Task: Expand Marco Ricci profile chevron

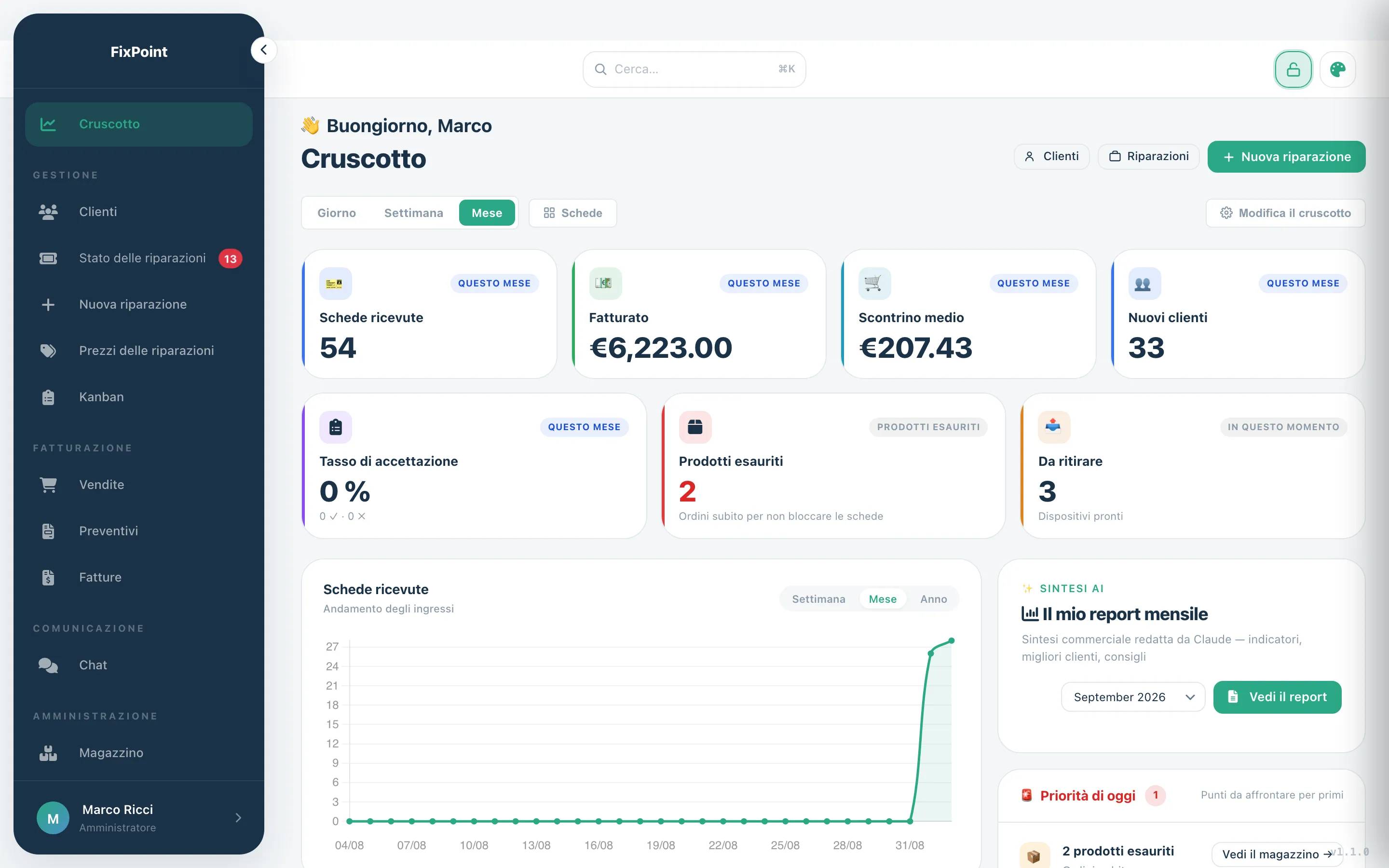Action: coord(238,818)
